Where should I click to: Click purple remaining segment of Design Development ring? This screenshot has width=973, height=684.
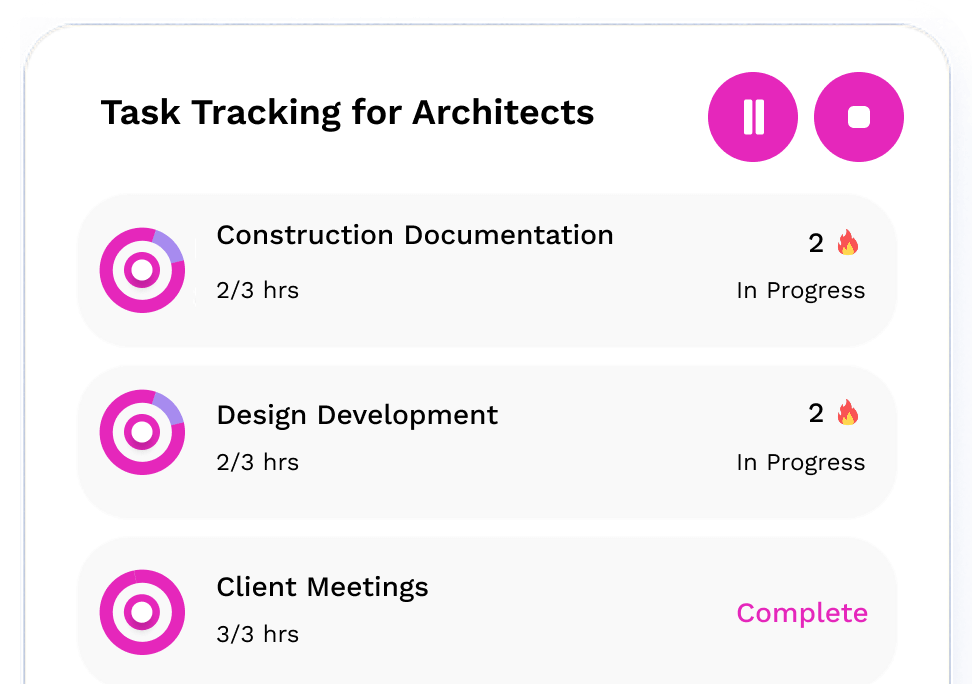point(170,408)
